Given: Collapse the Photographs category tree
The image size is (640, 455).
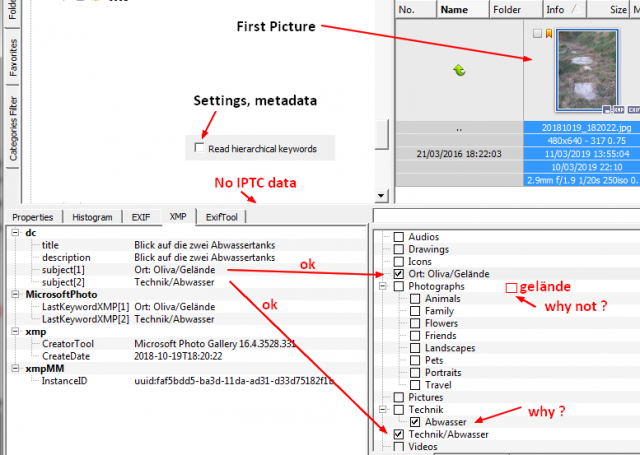Looking at the screenshot, I should [382, 286].
